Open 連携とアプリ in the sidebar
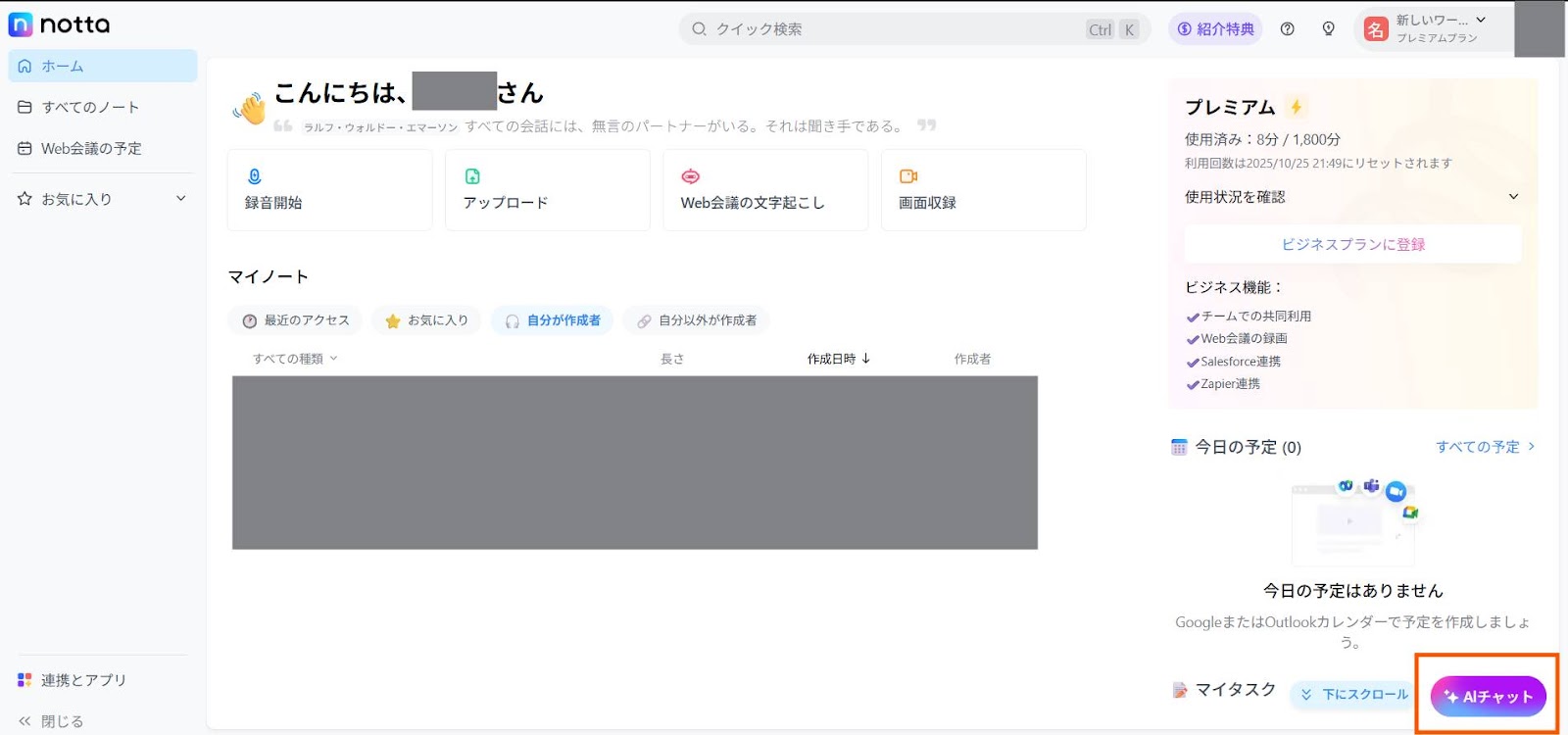1568x735 pixels. tap(83, 680)
